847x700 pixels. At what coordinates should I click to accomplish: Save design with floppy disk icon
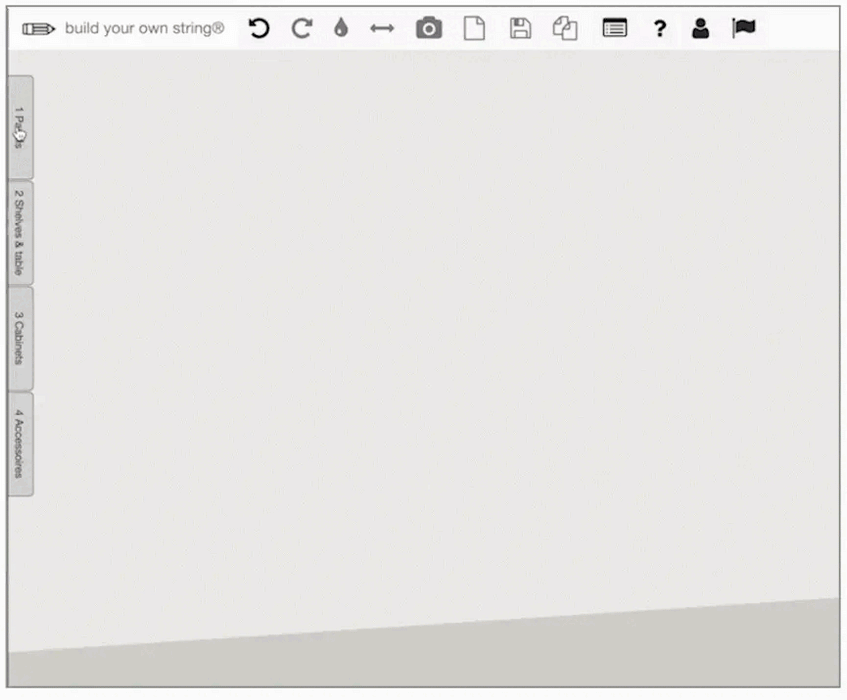(x=520, y=29)
